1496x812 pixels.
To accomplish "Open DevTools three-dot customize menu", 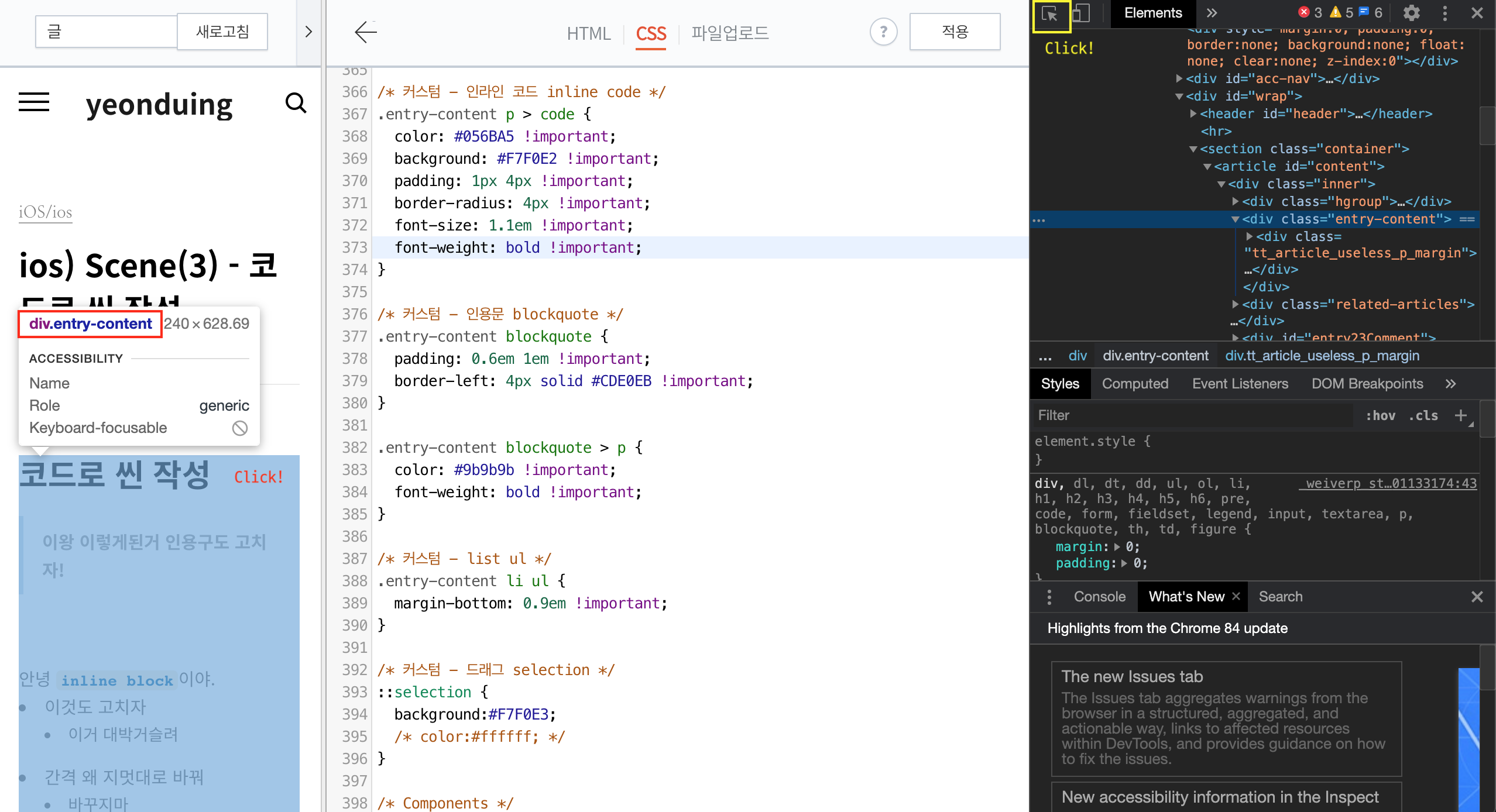I will pyautogui.click(x=1444, y=13).
